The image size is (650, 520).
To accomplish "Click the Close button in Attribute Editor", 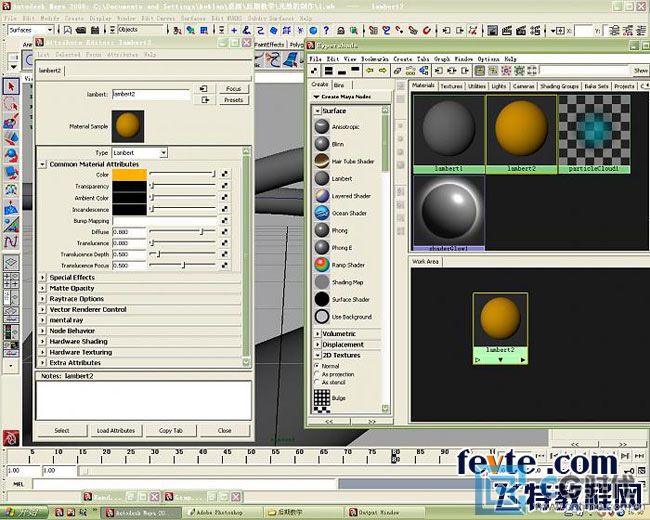I will pos(225,430).
